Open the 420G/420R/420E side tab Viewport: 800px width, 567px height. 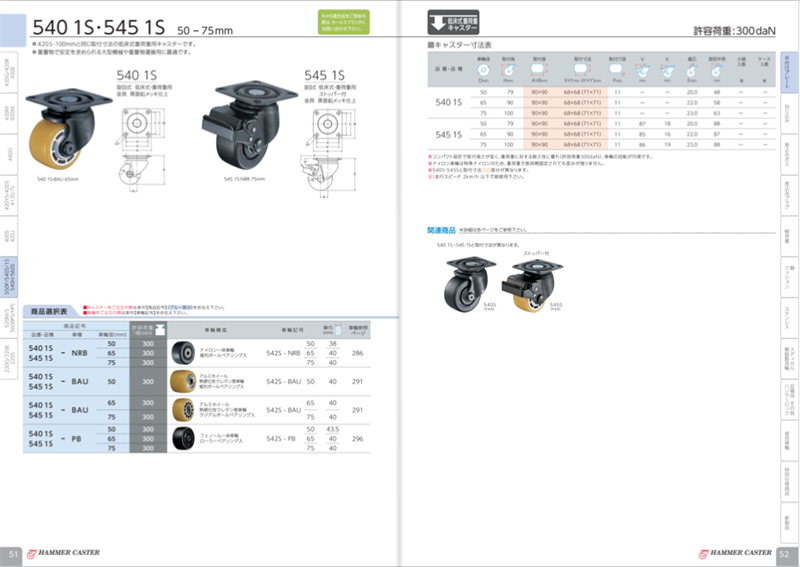point(9,71)
